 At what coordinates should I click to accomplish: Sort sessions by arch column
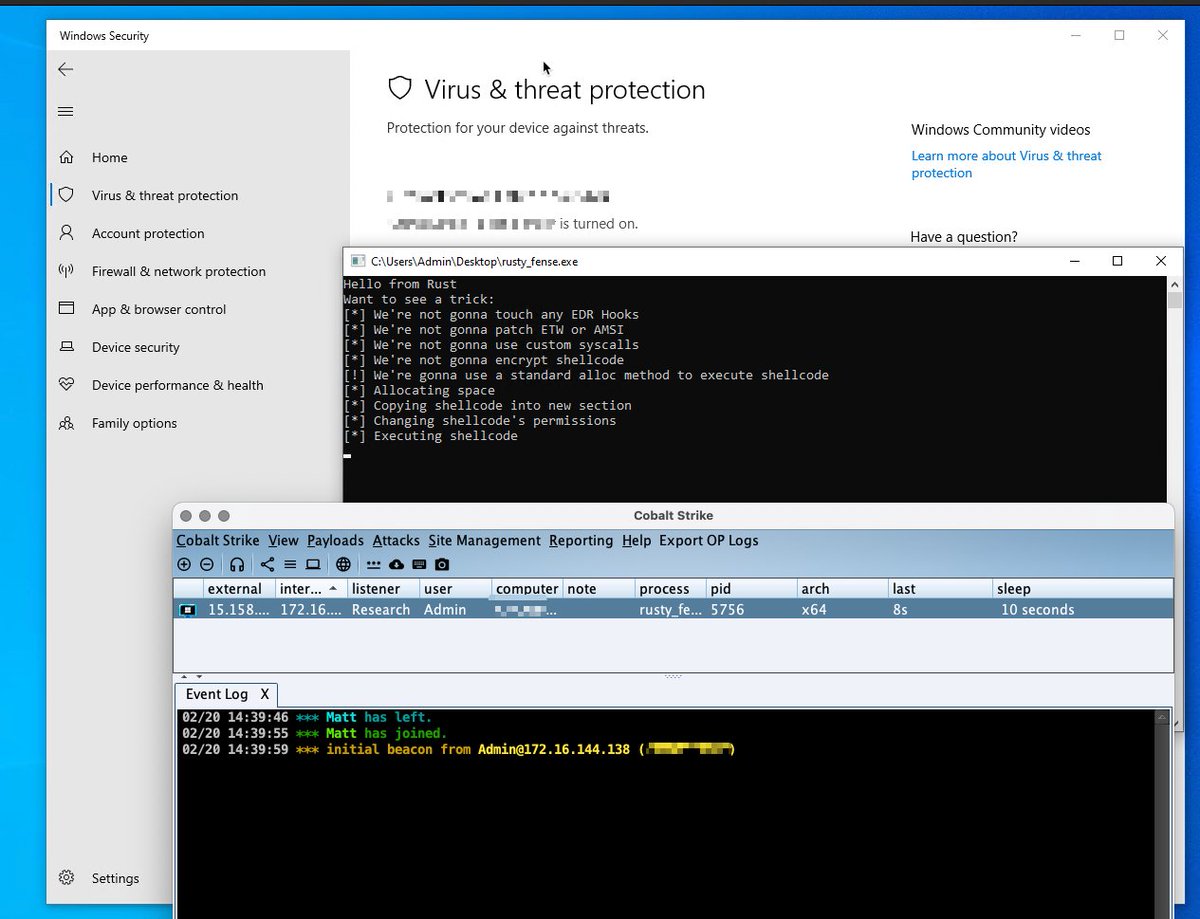click(843, 589)
